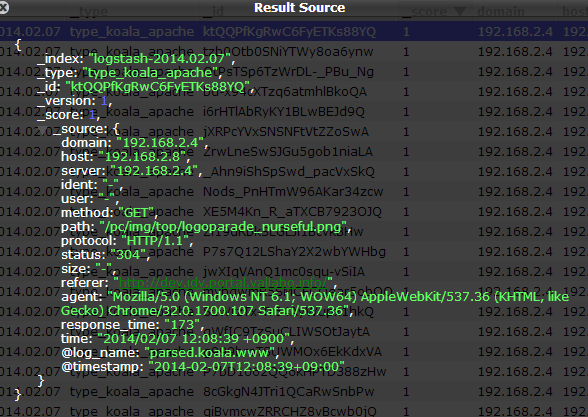Screen dimensions: 588x417
Task: Click the path value logoparade_nurseful.png
Action: coord(224,226)
